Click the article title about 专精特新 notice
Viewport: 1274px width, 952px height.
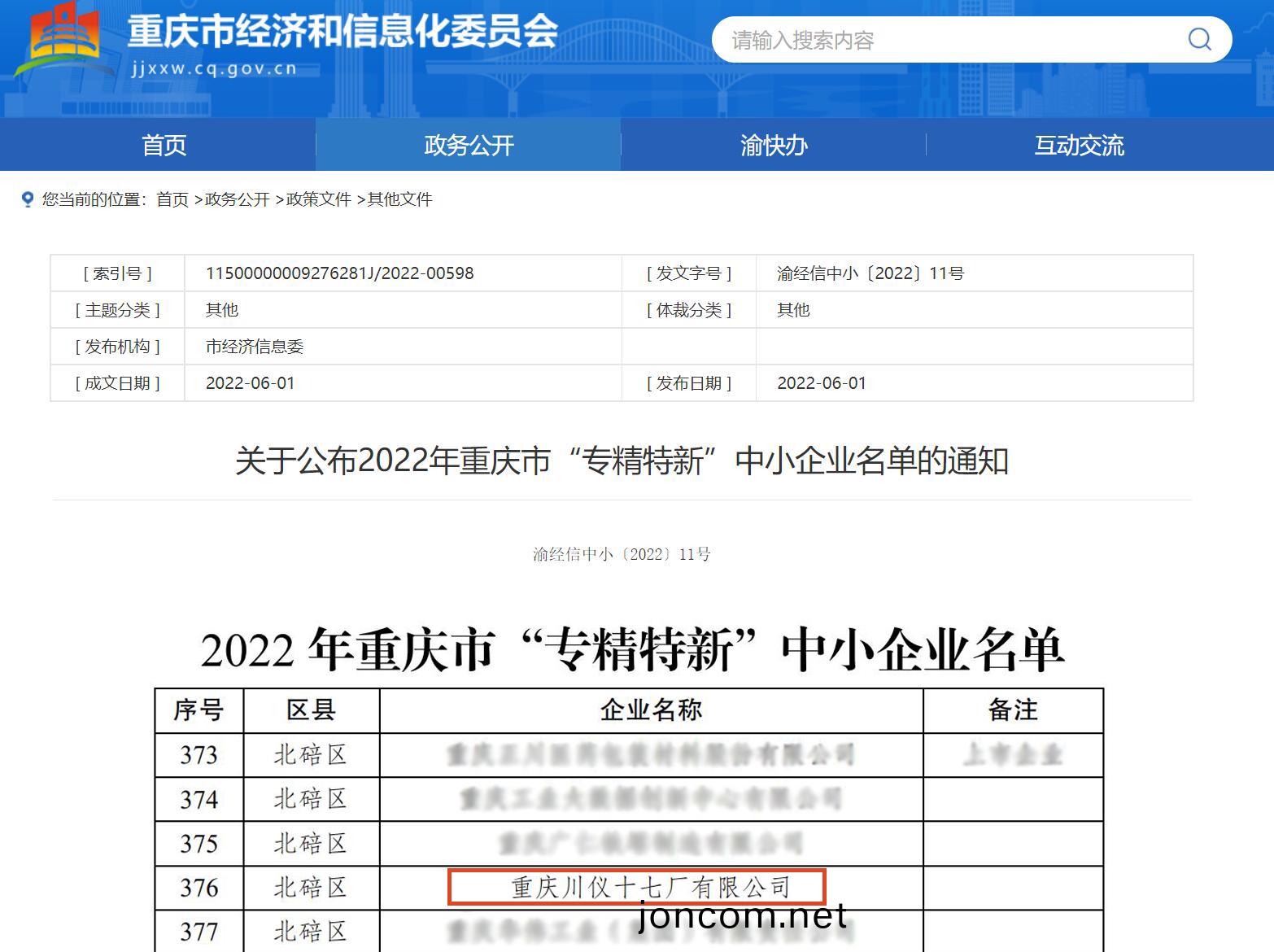pos(622,461)
